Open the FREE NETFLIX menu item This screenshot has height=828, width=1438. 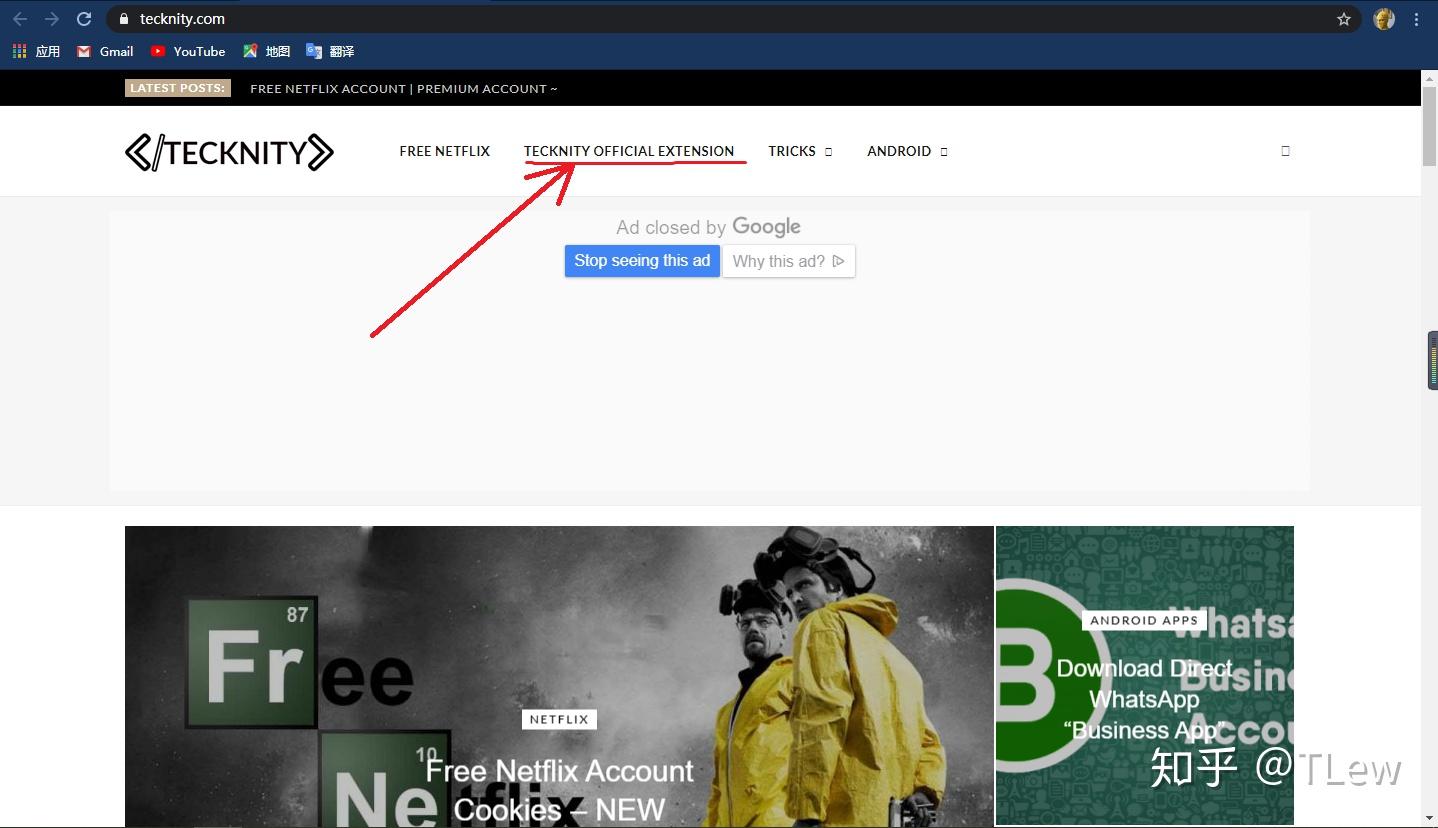[x=445, y=151]
